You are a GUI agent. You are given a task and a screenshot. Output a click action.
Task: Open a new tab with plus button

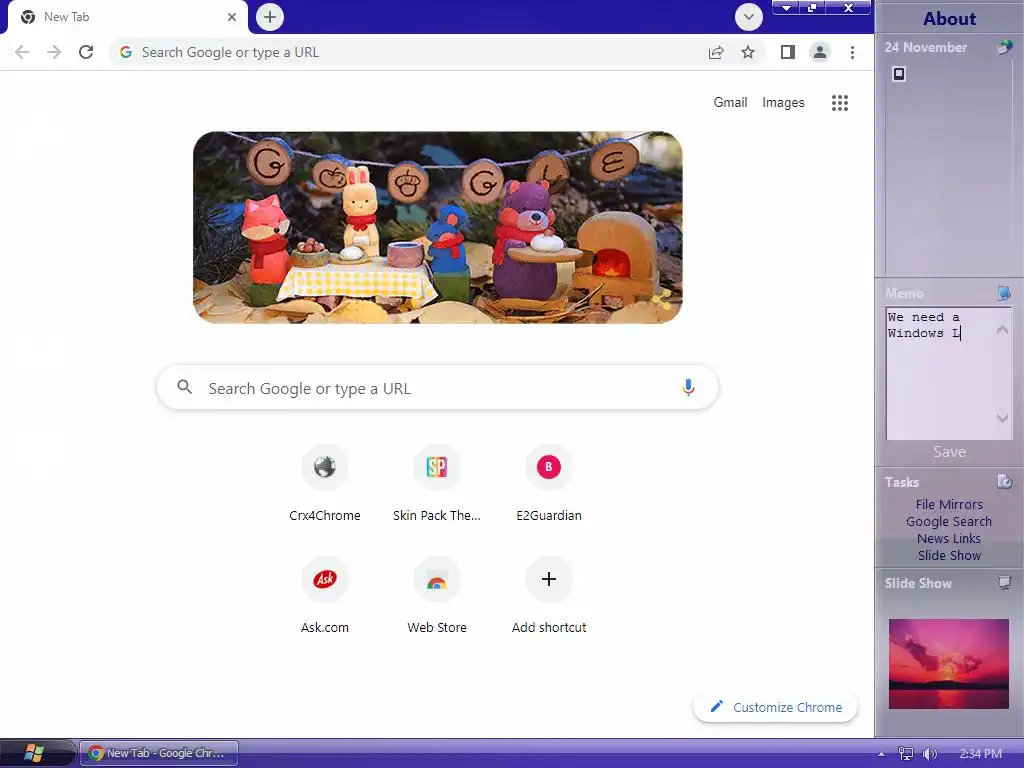(270, 17)
